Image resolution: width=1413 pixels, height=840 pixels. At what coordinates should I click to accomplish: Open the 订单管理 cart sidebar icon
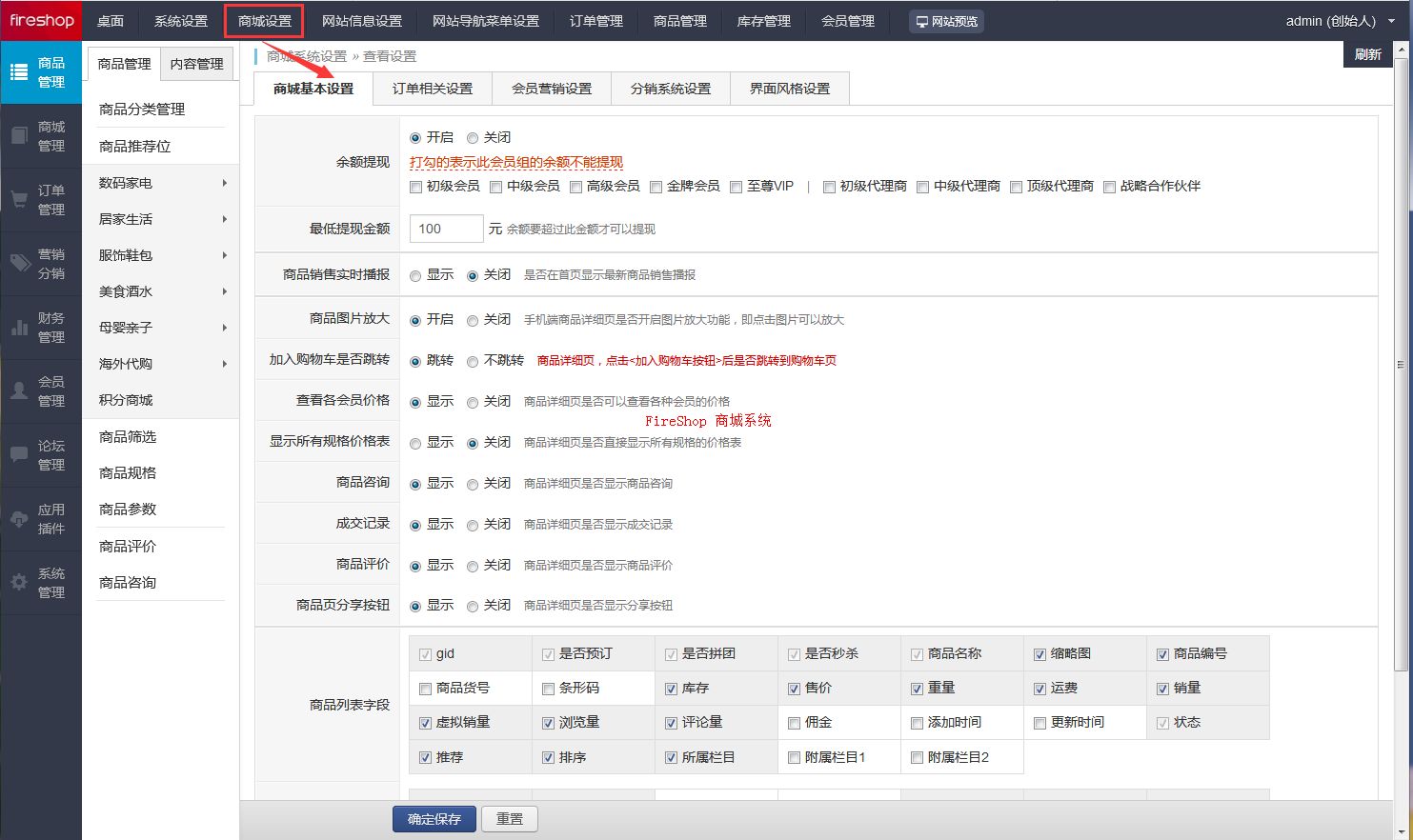(x=18, y=200)
